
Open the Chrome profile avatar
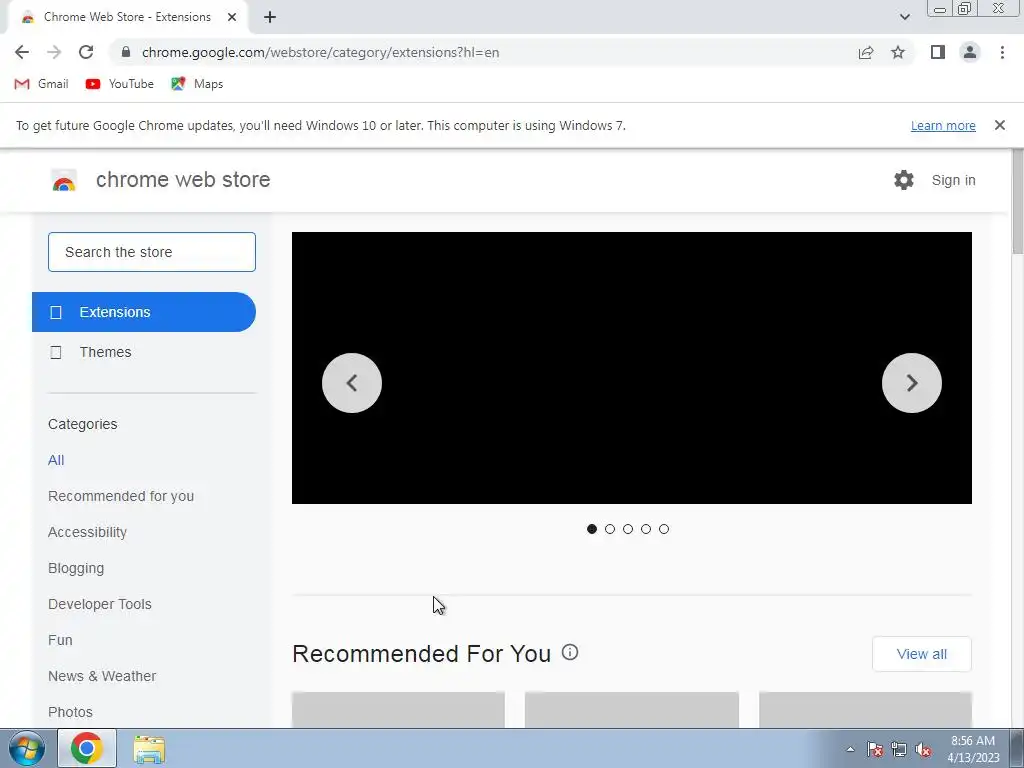click(970, 52)
